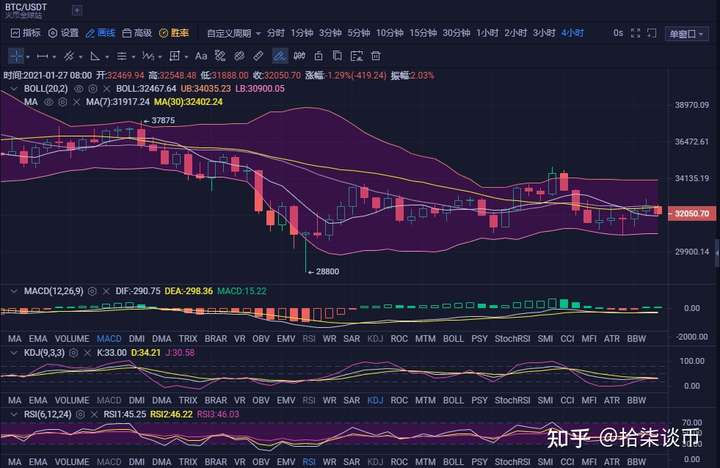The height and width of the screenshot is (468, 720).
Task: Add new tab with plus icon
Action: 77,11
